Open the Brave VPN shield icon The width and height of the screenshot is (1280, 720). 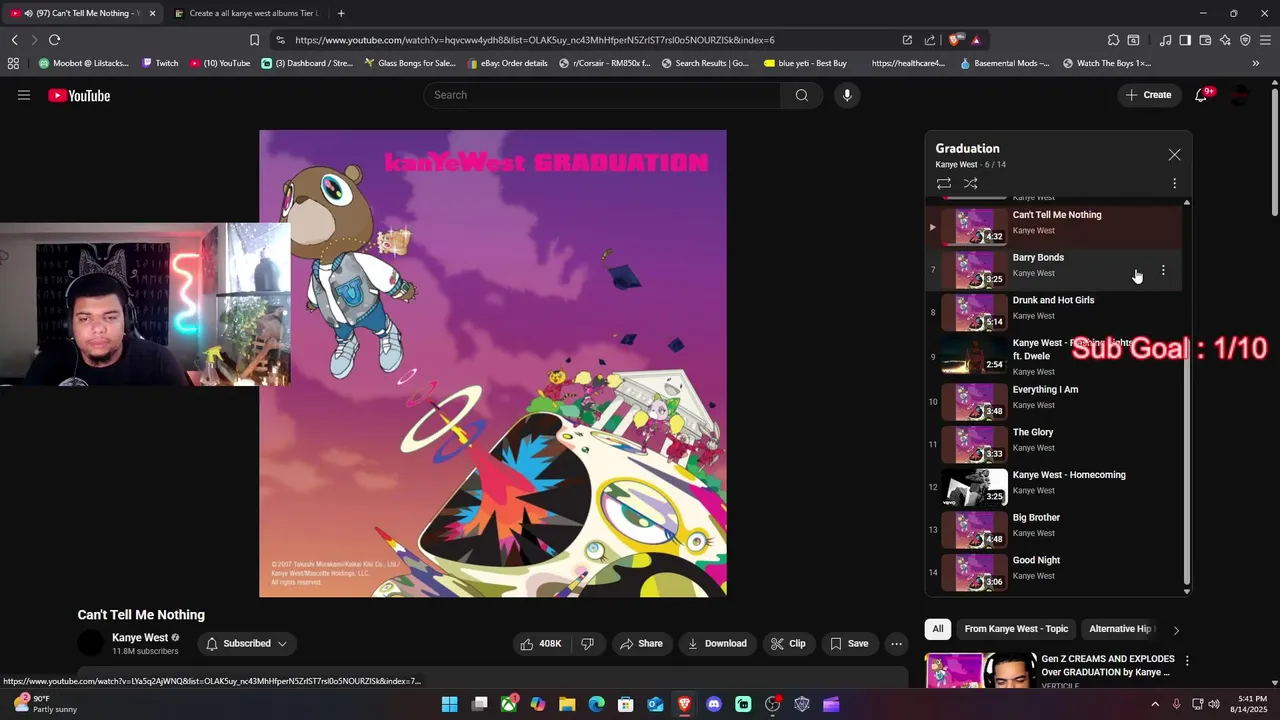[x=1245, y=40]
